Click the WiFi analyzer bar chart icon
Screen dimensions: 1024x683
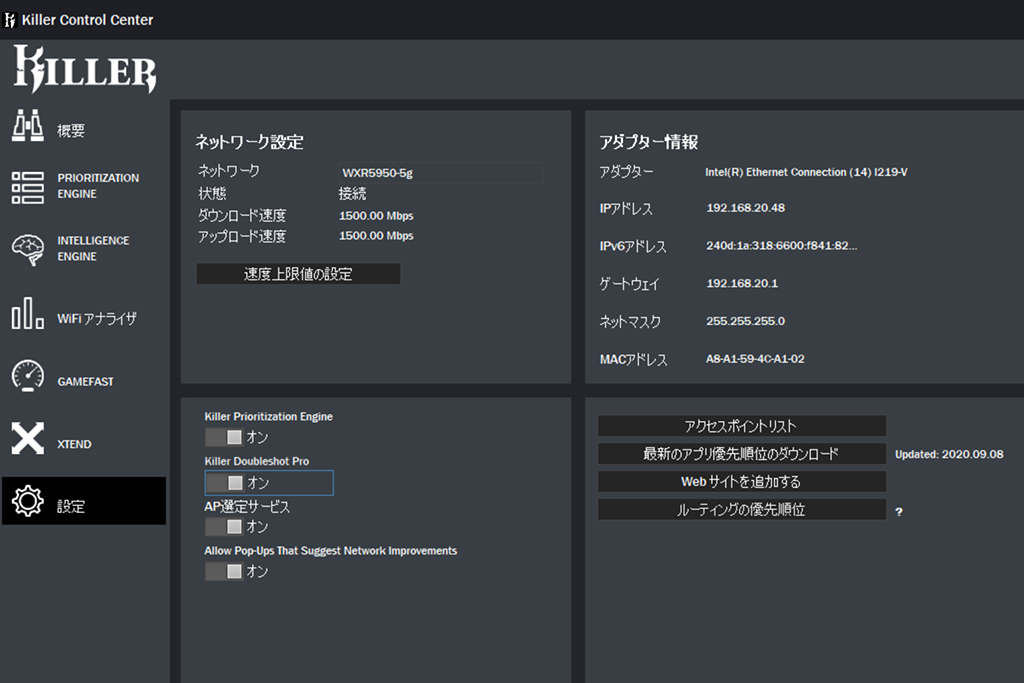pyautogui.click(x=27, y=313)
